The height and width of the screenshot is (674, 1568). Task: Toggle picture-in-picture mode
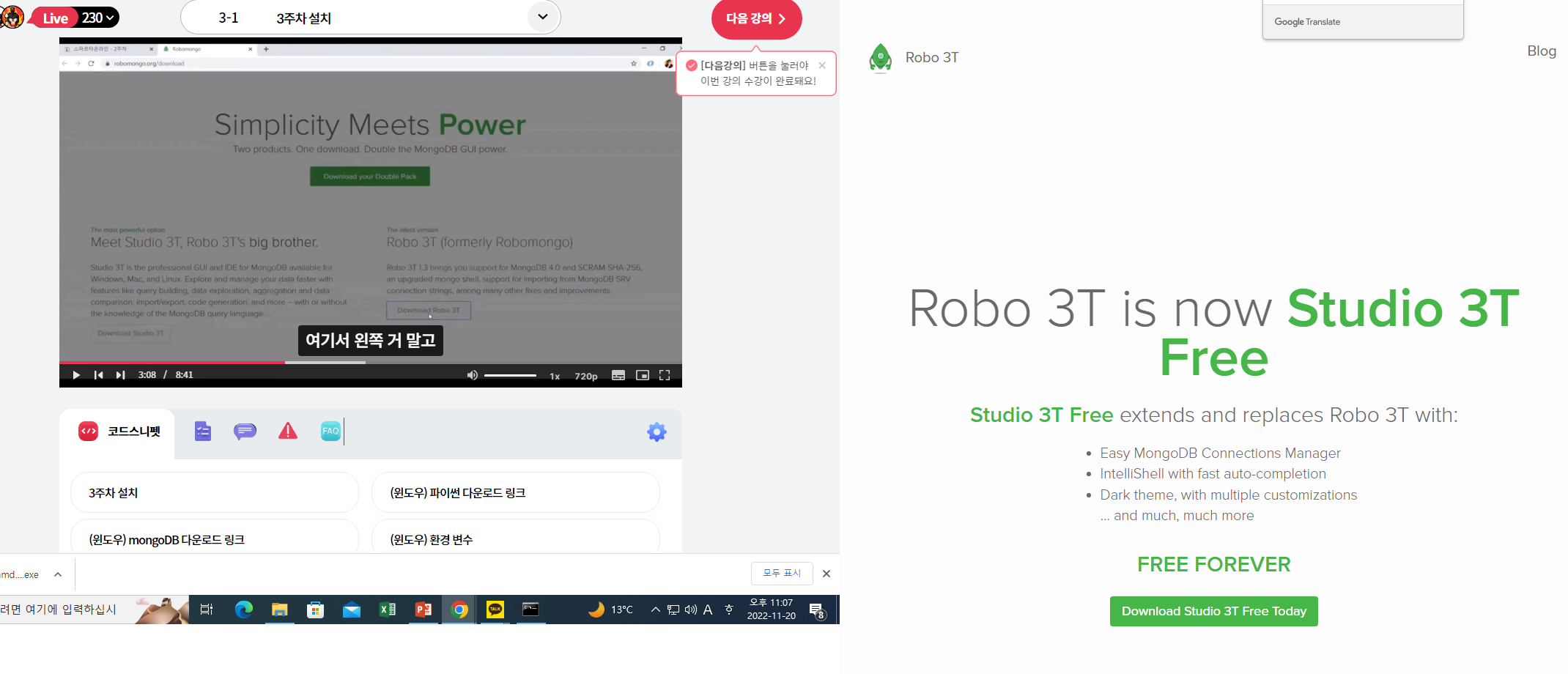pos(643,375)
